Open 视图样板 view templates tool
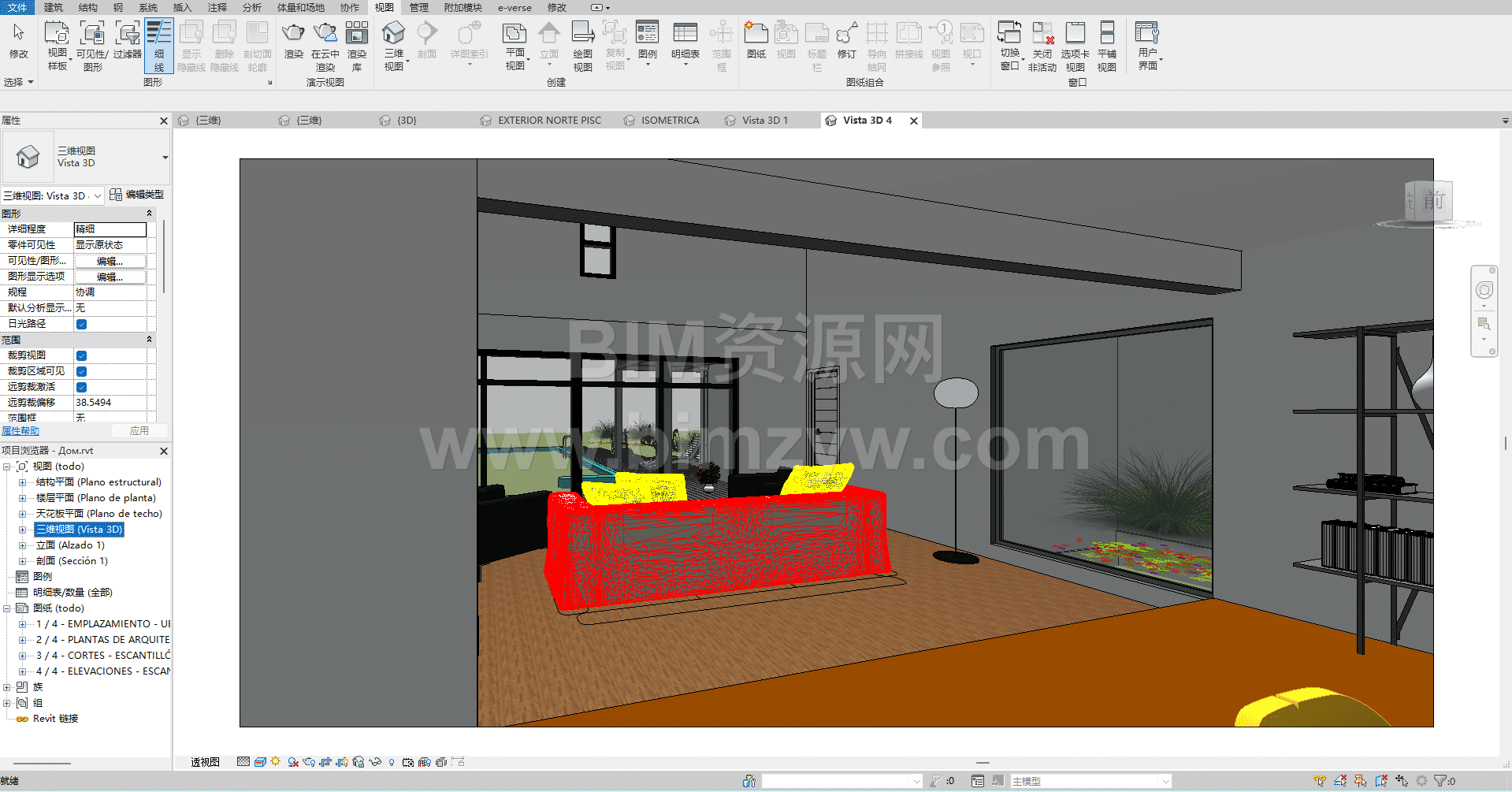Screen dimensions: 1512x792 tap(58, 46)
